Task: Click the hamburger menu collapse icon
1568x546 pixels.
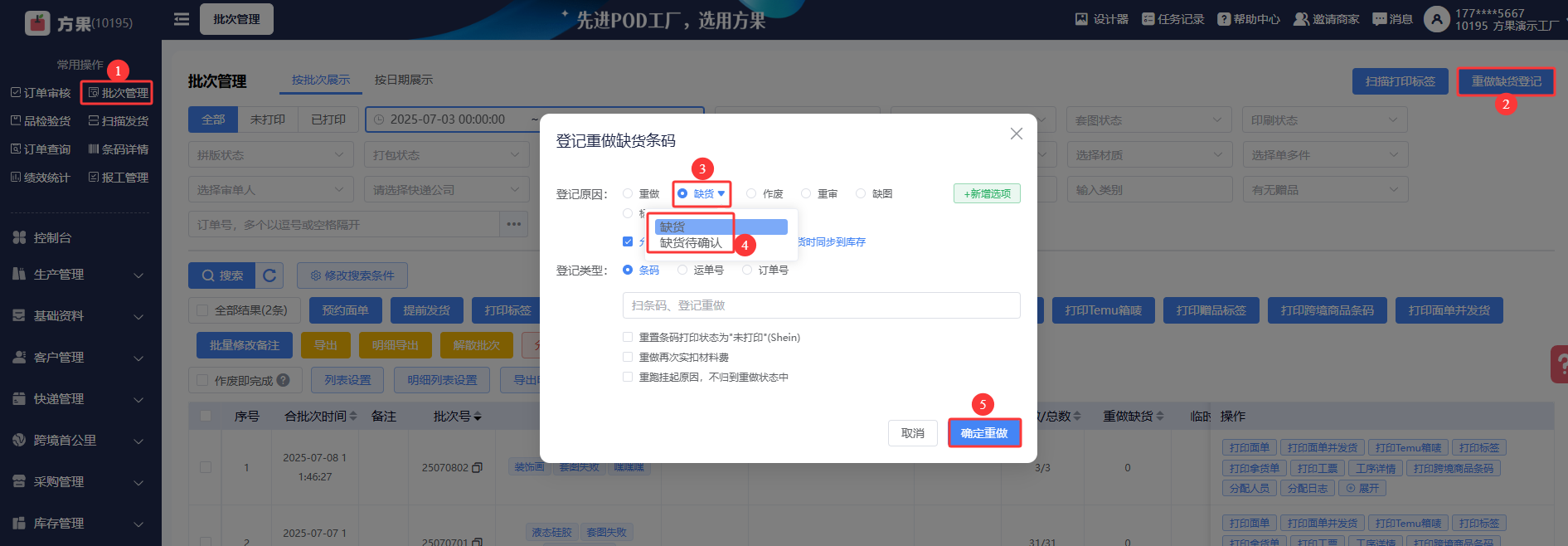Action: 182,19
